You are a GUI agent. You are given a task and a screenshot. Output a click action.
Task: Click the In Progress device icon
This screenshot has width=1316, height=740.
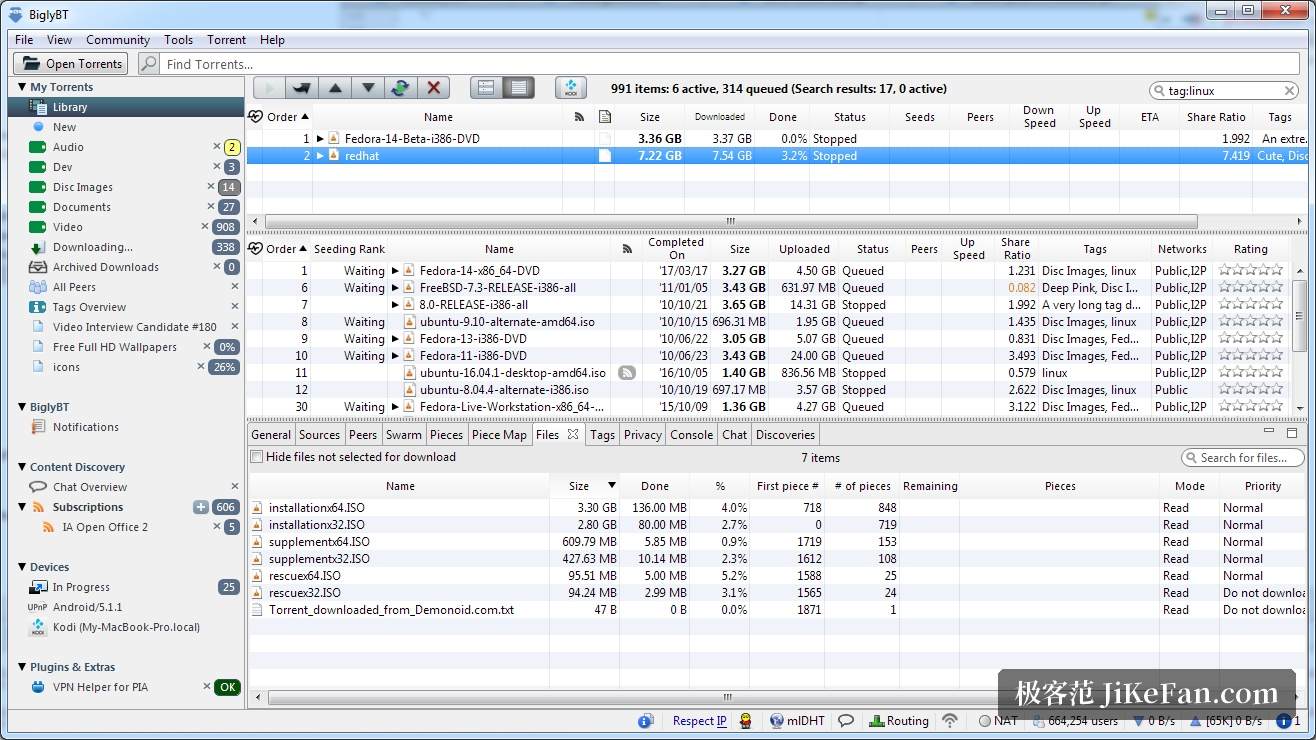pos(38,587)
